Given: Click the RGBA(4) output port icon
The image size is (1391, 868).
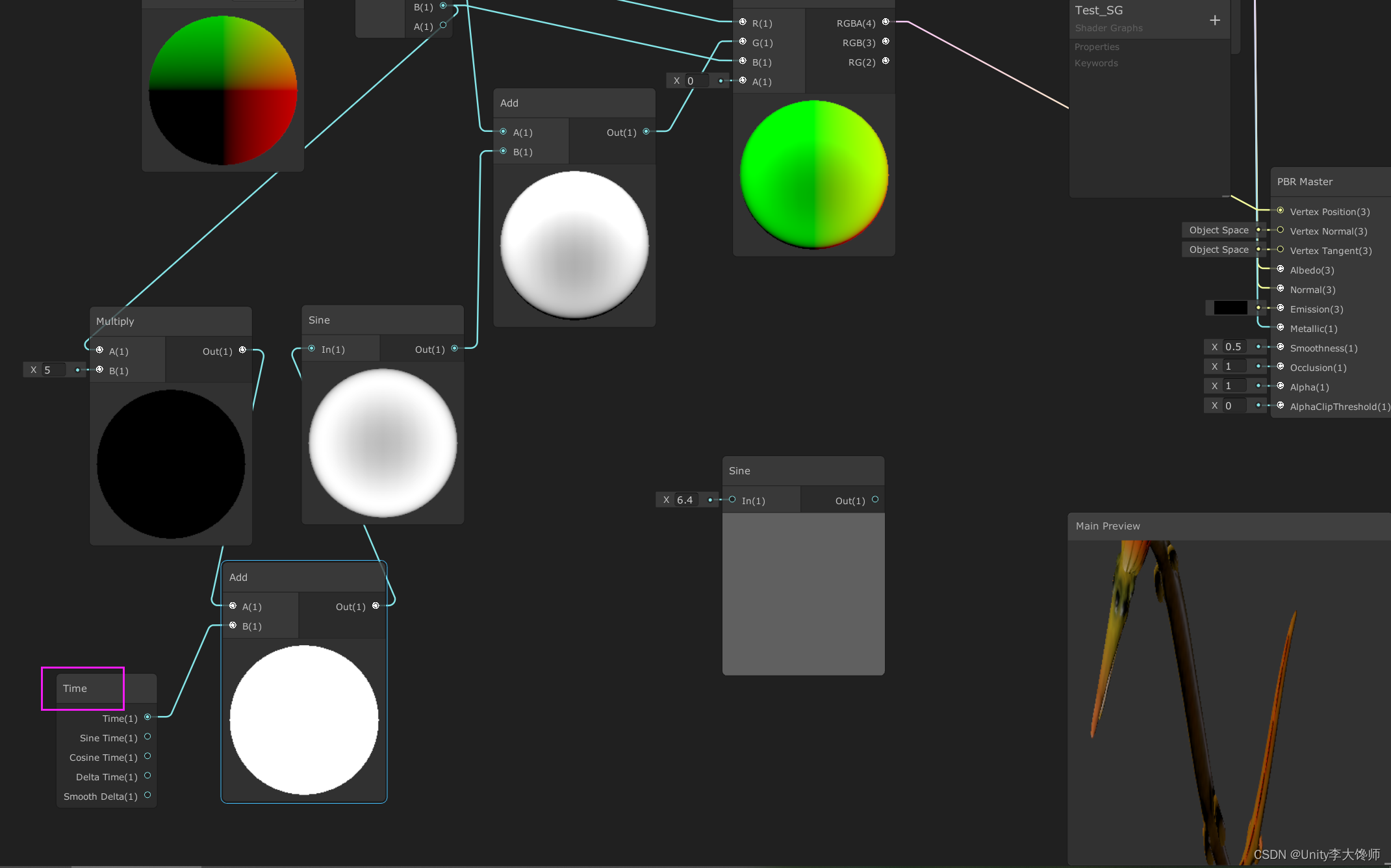Looking at the screenshot, I should tap(885, 20).
